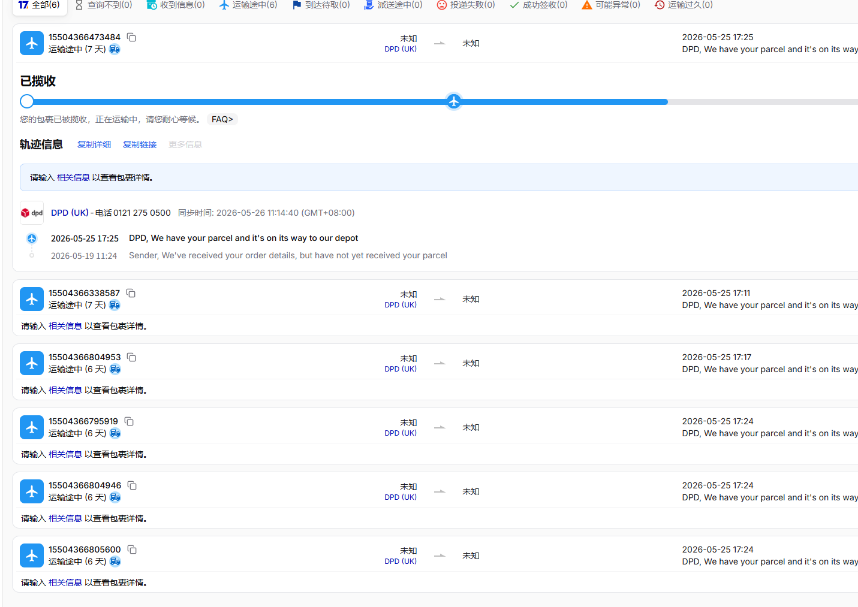858x607 pixels.
Task: Copy tracking number 15504366795919
Action: (x=129, y=421)
